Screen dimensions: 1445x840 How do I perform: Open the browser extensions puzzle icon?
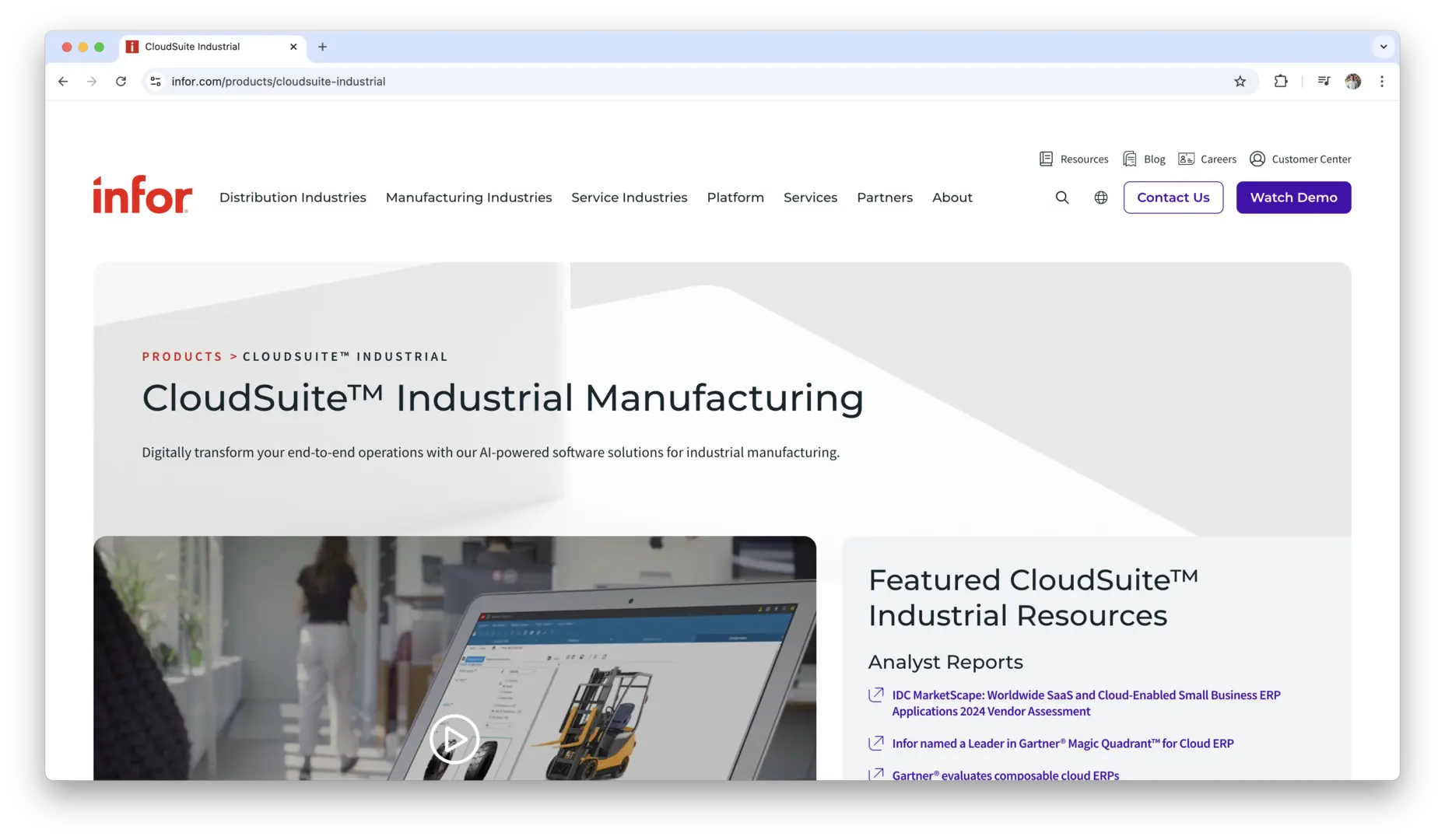pos(1280,81)
